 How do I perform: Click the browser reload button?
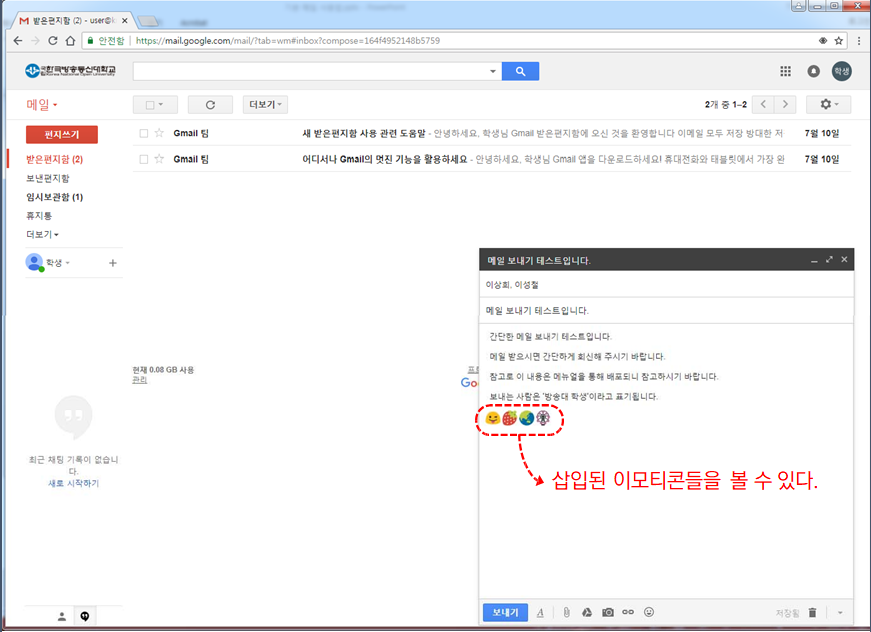tap(53, 41)
